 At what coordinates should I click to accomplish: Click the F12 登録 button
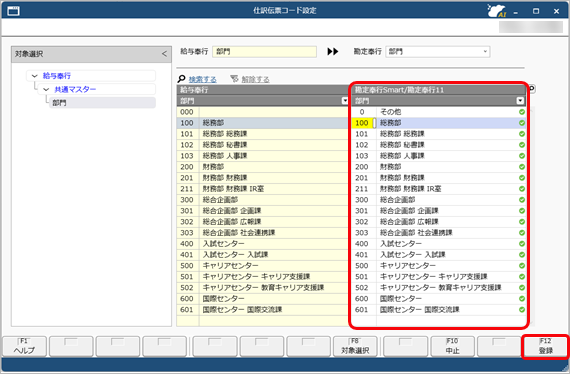(546, 346)
